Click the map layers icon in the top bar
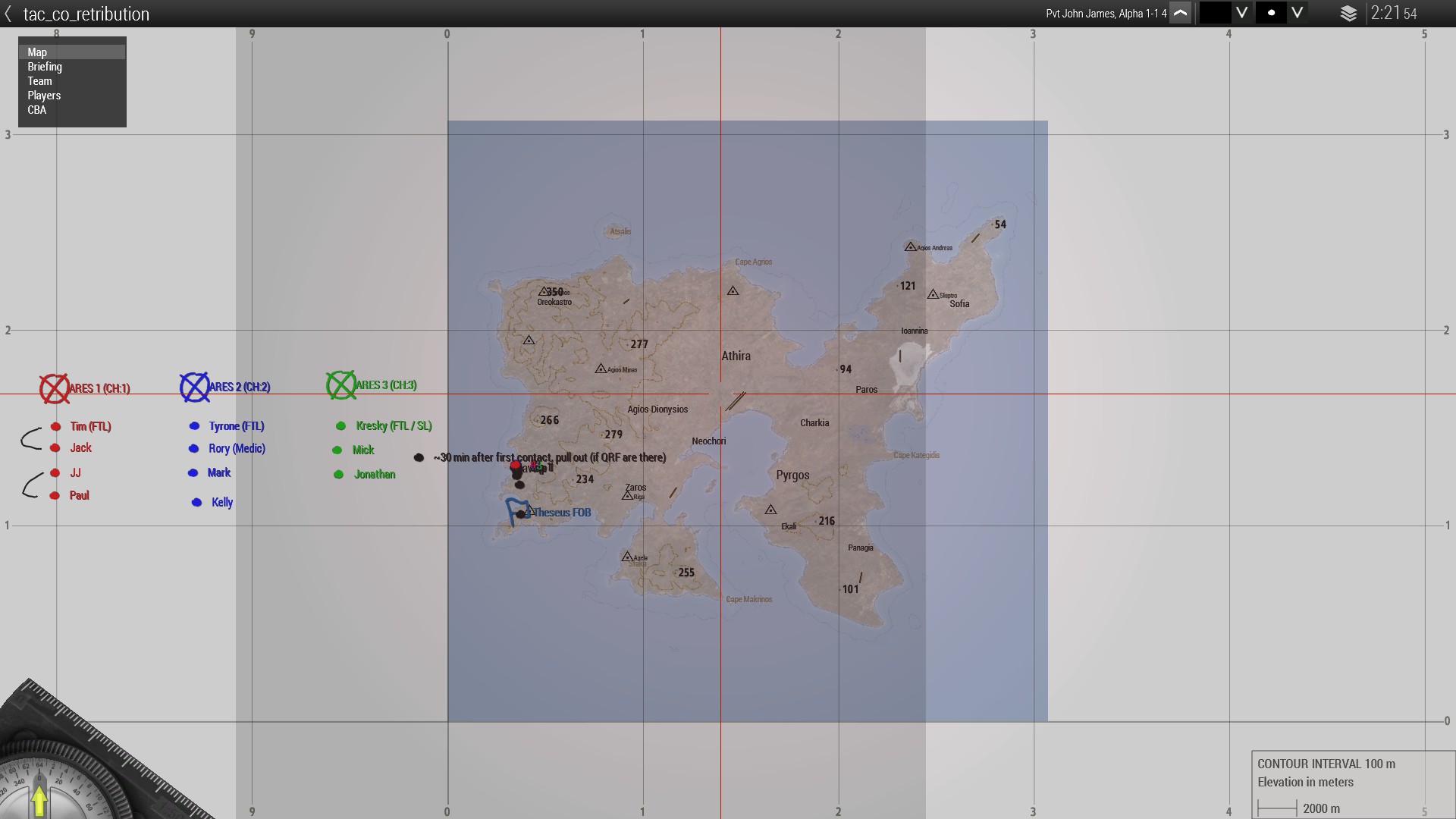Image resolution: width=1456 pixels, height=819 pixels. [x=1350, y=13]
